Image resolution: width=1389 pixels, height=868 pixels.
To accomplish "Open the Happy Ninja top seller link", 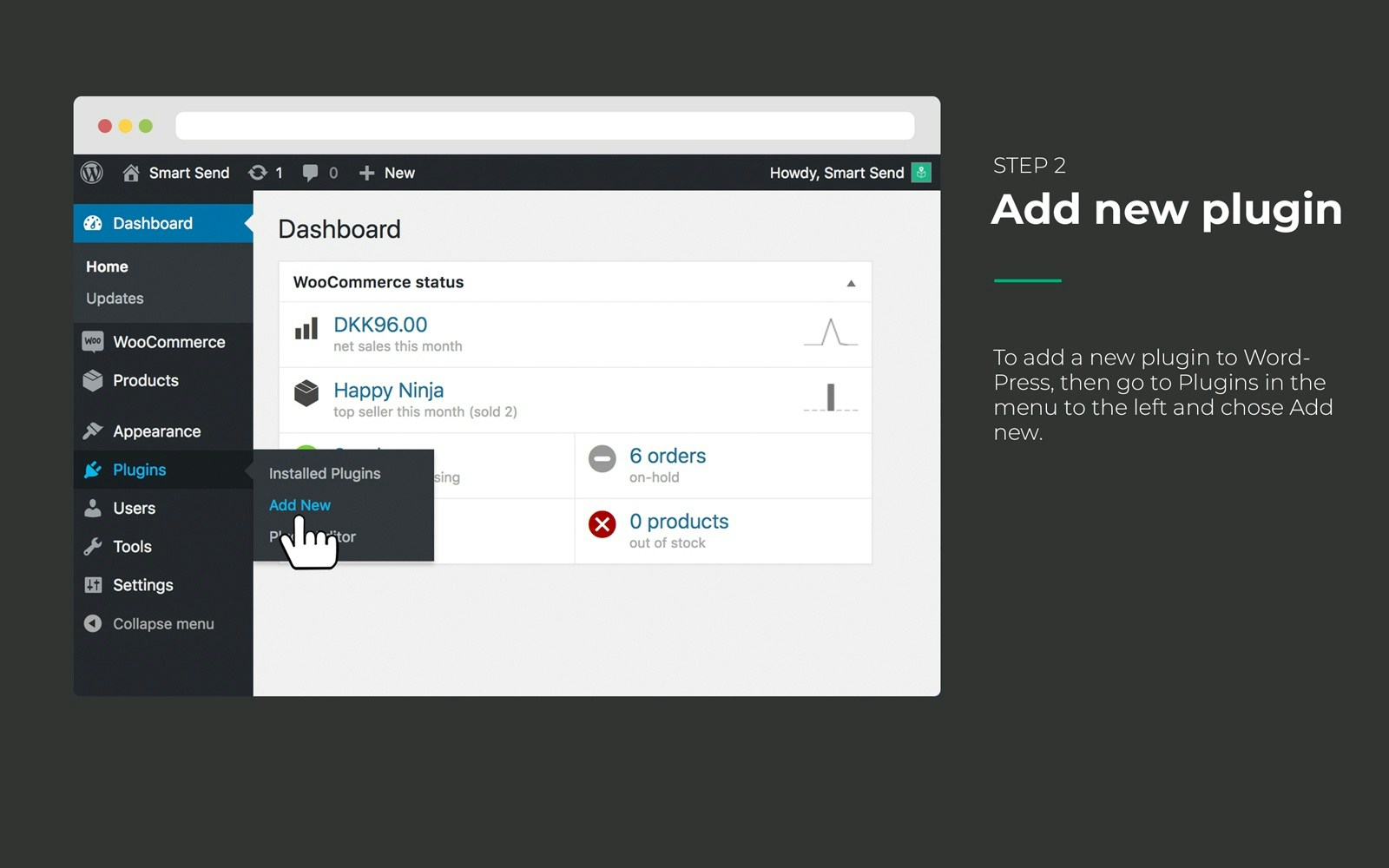I will pos(389,390).
